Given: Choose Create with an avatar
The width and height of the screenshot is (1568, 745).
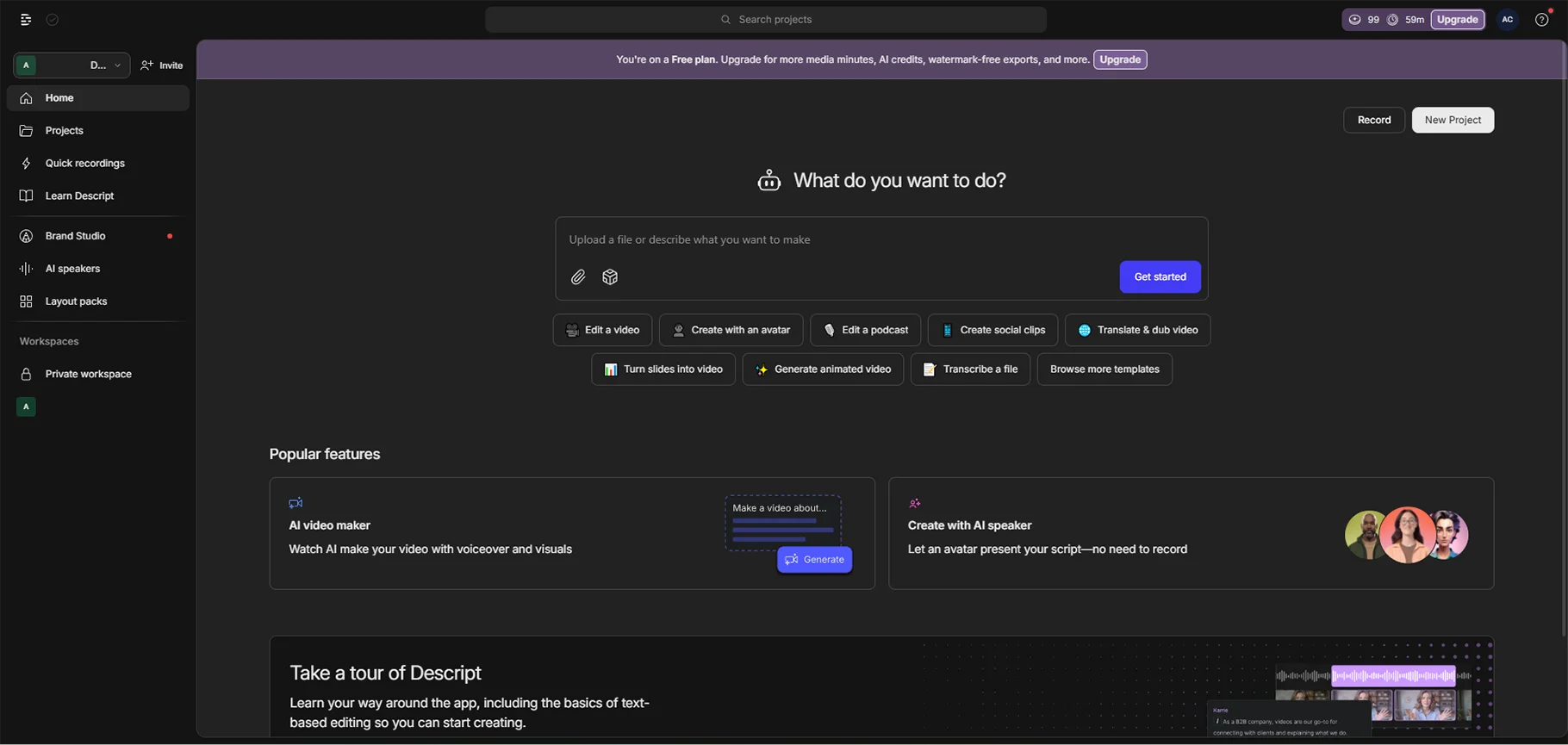Looking at the screenshot, I should 731,331.
